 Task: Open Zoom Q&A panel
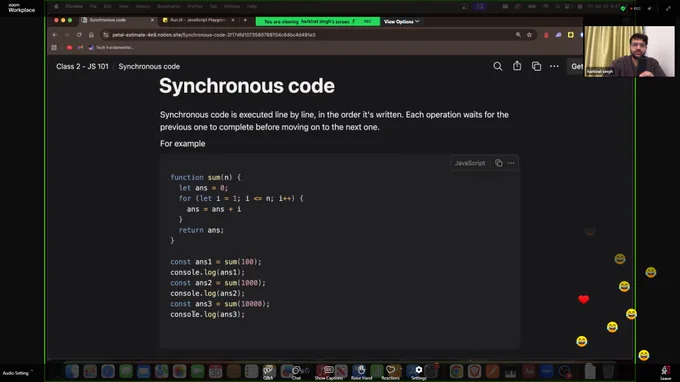pyautogui.click(x=268, y=372)
